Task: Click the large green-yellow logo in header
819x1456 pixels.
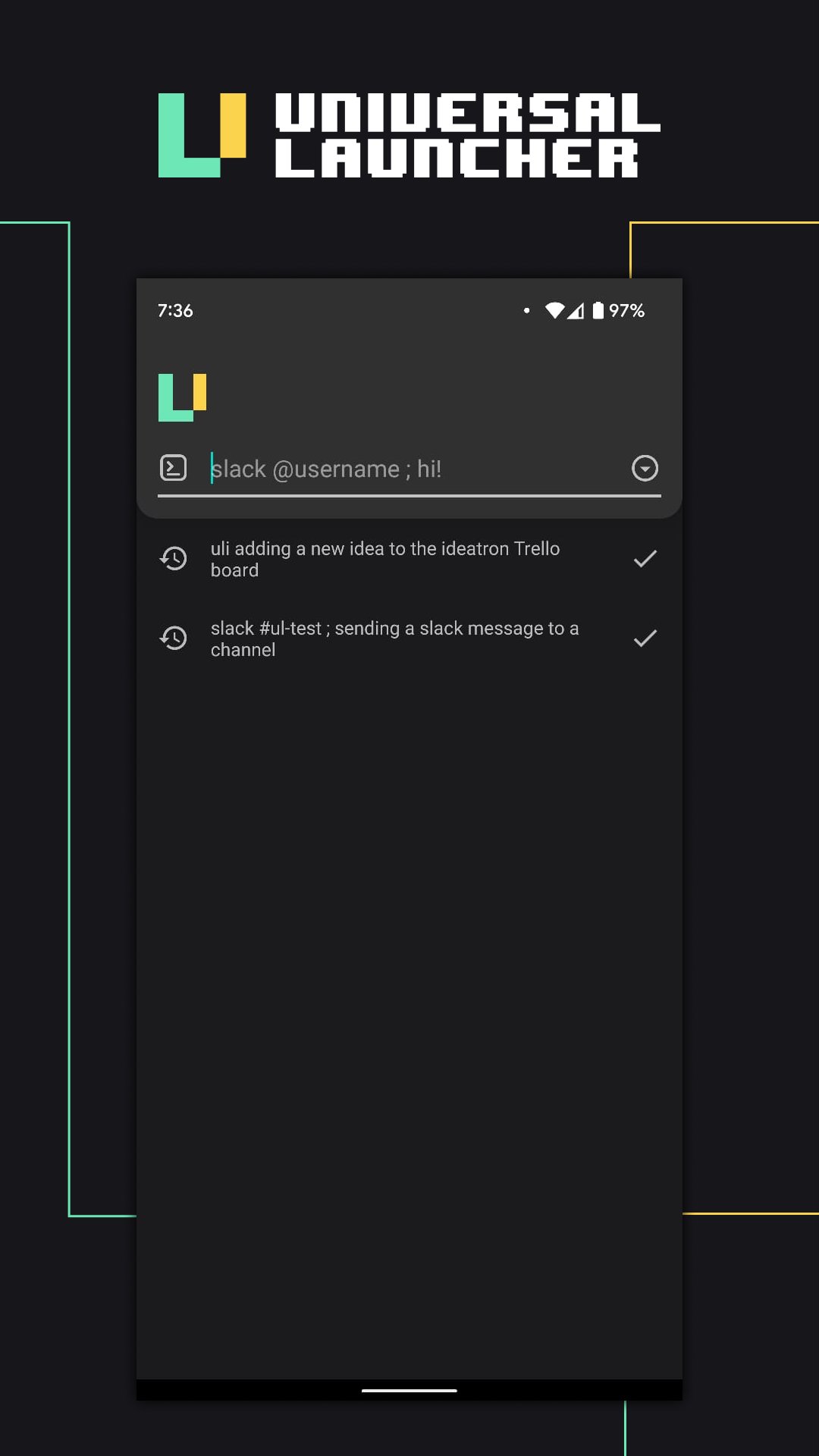Action: [202, 136]
